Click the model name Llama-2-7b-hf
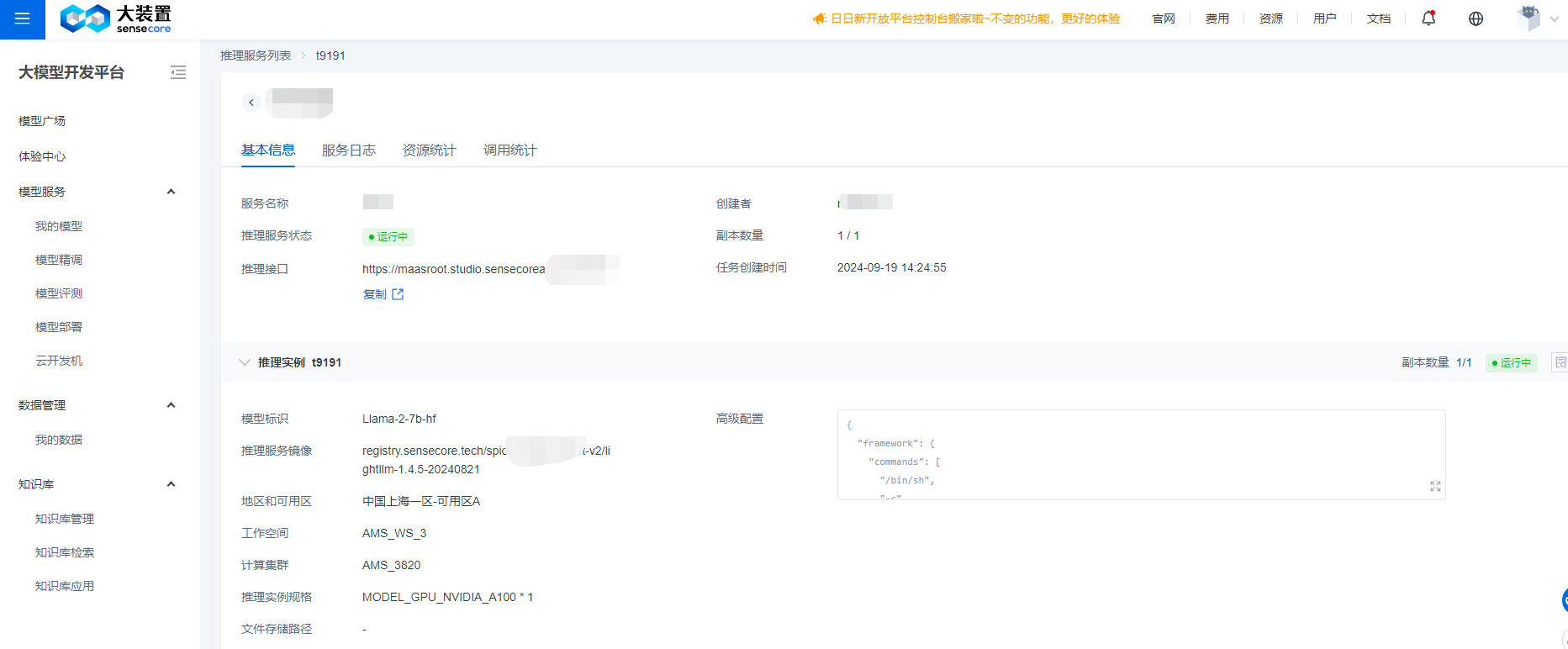 399,419
